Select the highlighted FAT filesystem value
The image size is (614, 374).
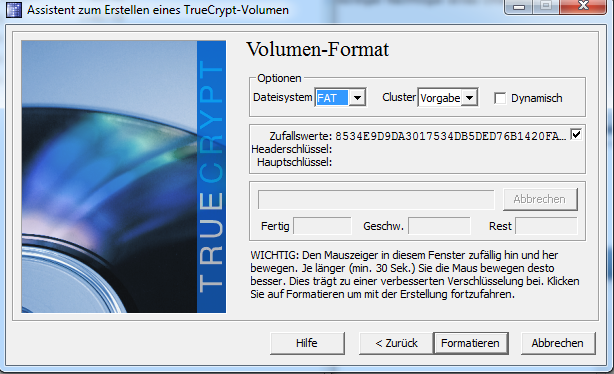pyautogui.click(x=332, y=98)
